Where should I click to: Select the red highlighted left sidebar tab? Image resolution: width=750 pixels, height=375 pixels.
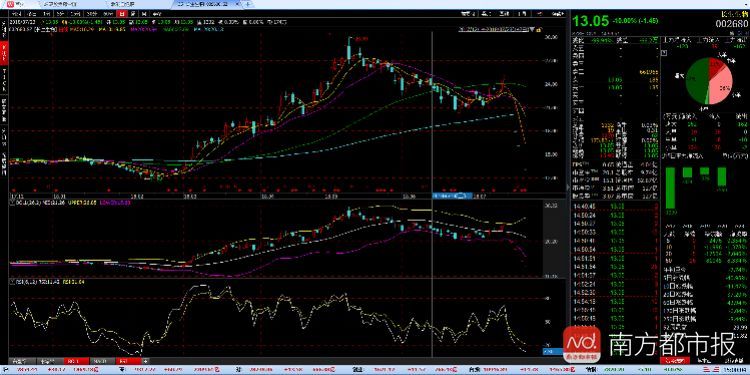pyautogui.click(x=4, y=53)
